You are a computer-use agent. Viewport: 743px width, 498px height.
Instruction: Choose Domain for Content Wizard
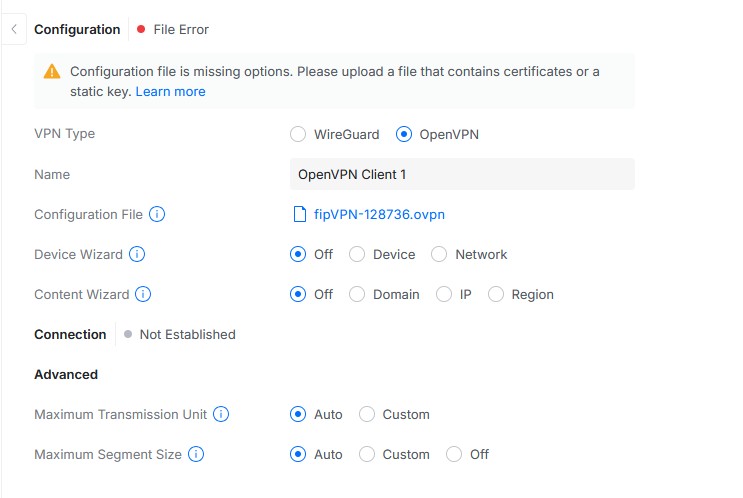click(x=357, y=294)
